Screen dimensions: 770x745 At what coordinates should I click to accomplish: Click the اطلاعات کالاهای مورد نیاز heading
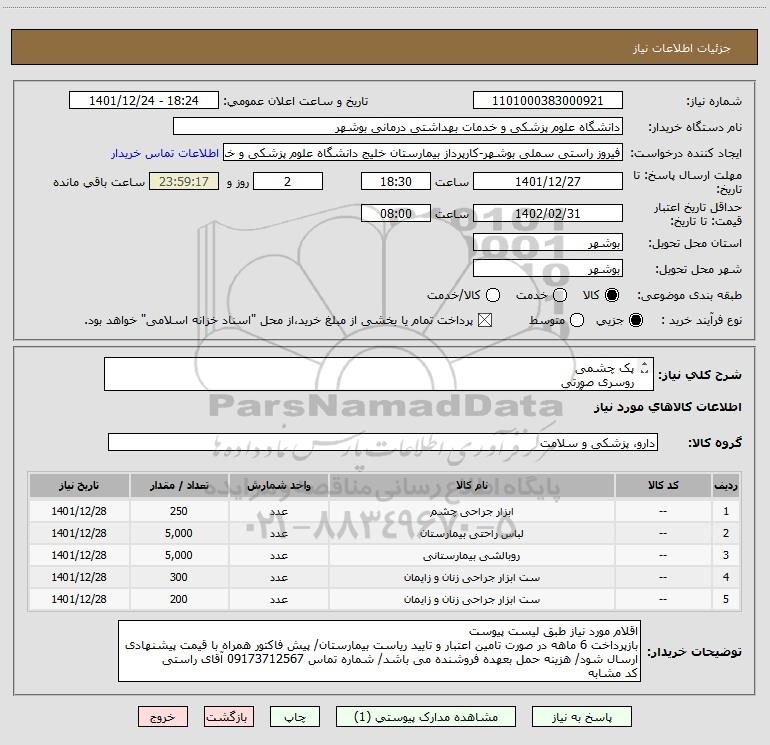coord(667,407)
